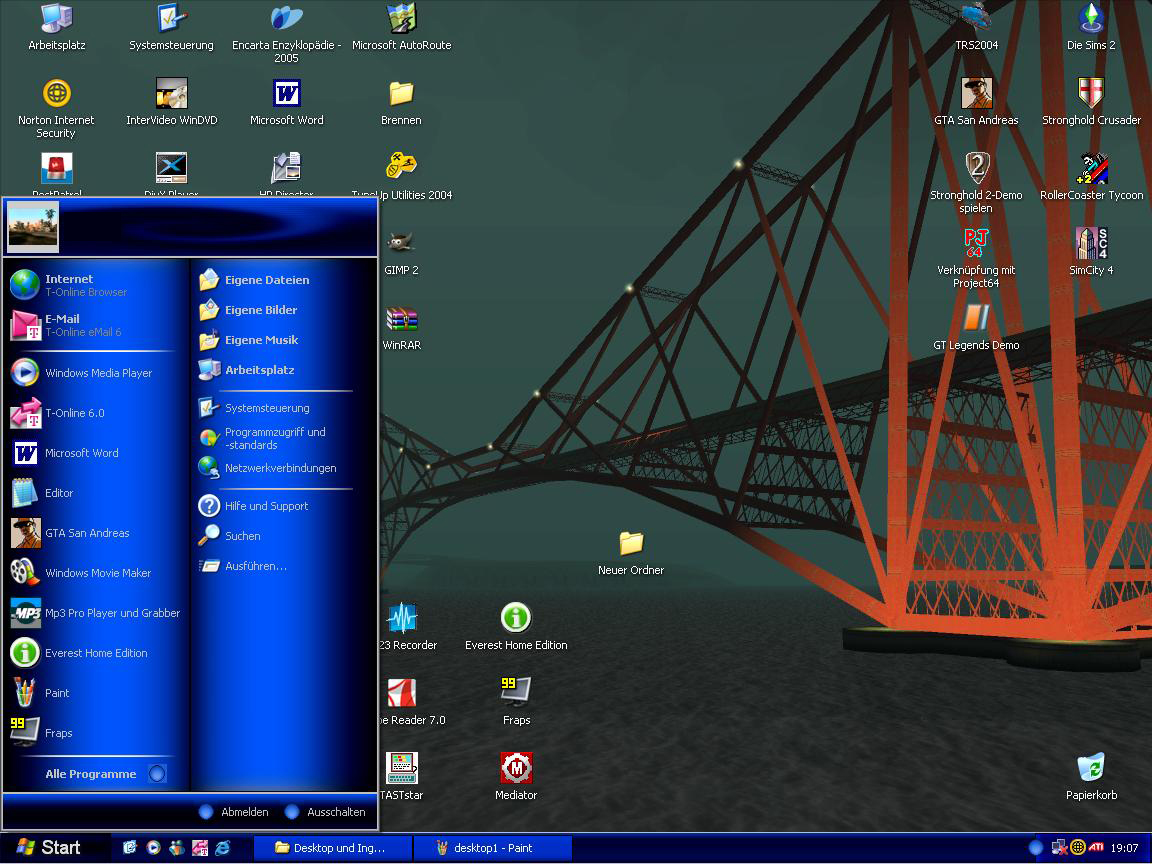Viewport: 1152px width, 864px height.
Task: Click the Ausschalten button
Action: click(x=325, y=812)
